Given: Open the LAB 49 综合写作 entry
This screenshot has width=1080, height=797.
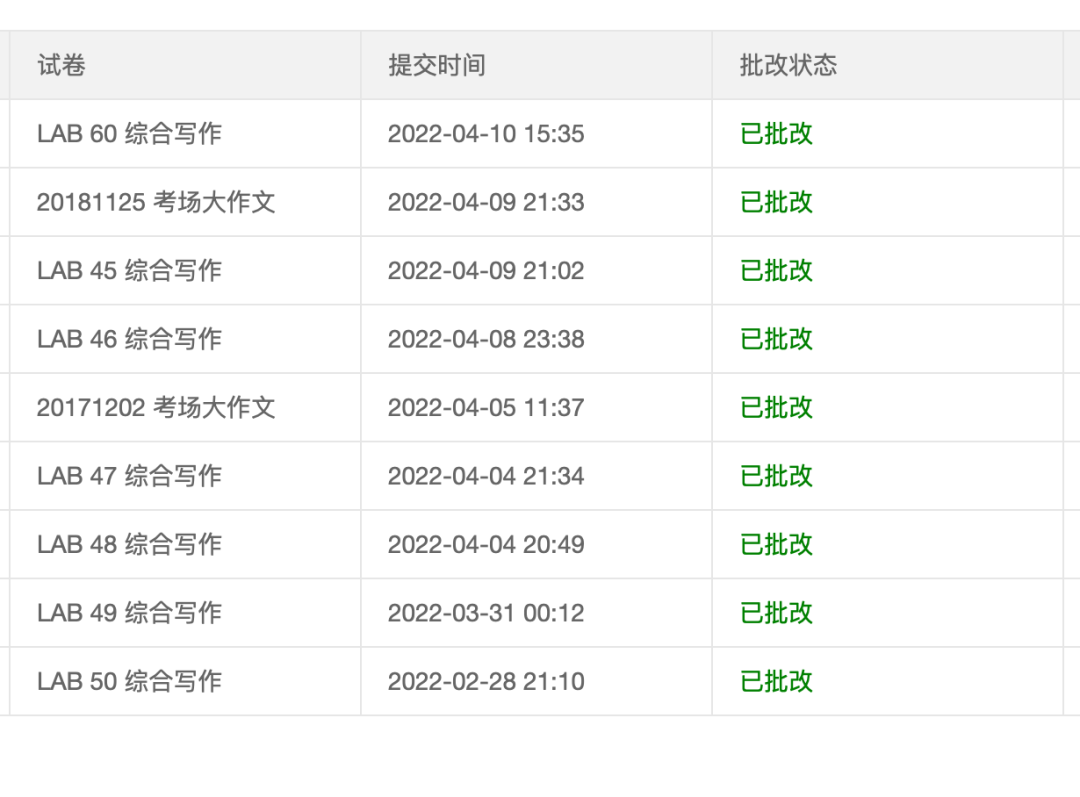Looking at the screenshot, I should 129,613.
